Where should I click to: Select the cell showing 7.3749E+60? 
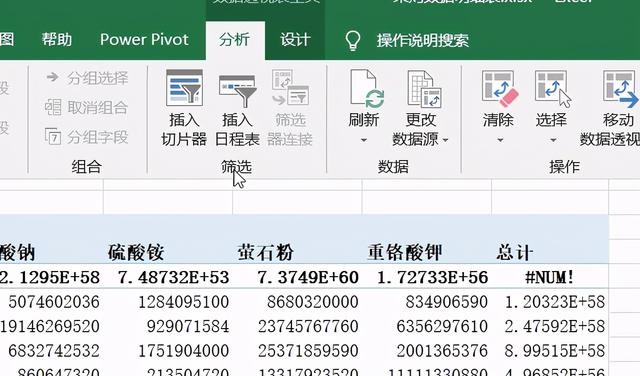[x=297, y=278]
